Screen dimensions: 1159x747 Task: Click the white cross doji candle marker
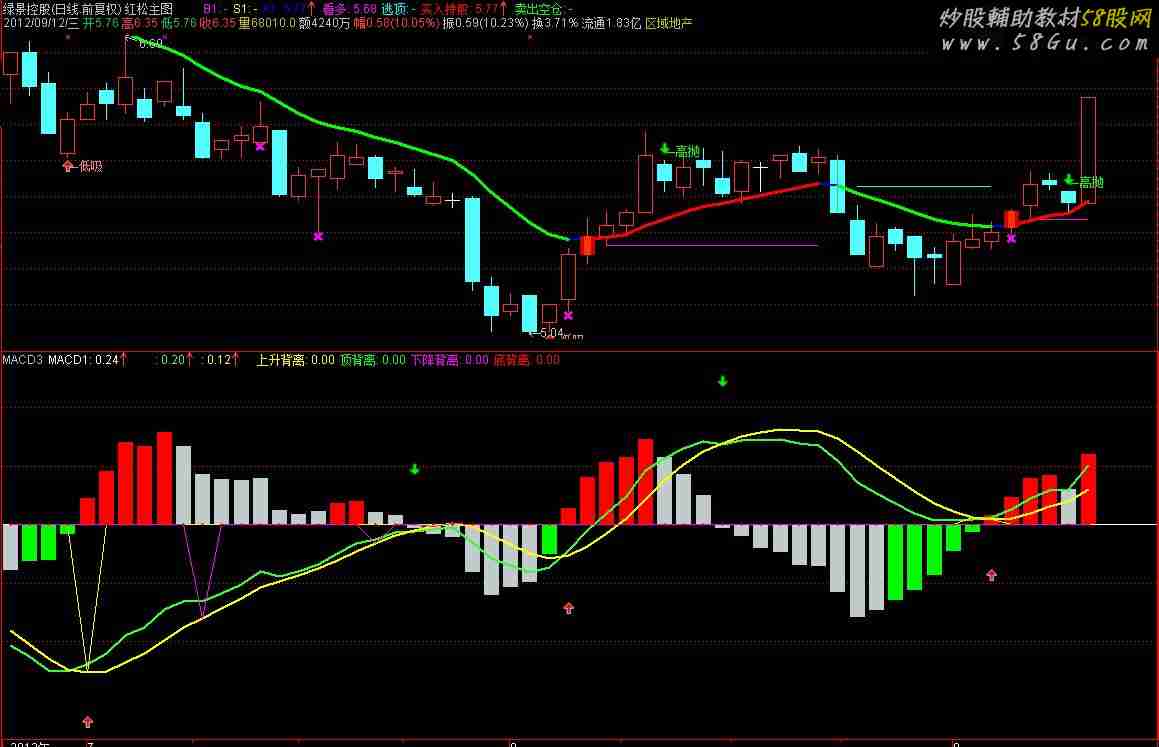453,201
